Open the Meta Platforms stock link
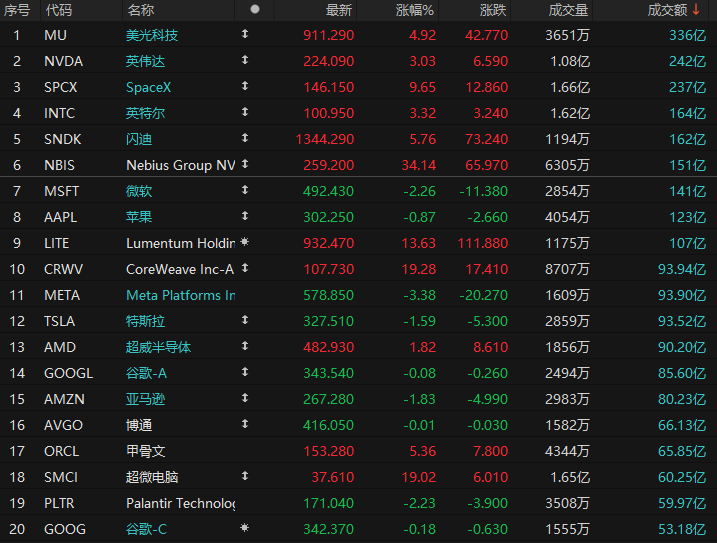The width and height of the screenshot is (717, 543). (181, 295)
